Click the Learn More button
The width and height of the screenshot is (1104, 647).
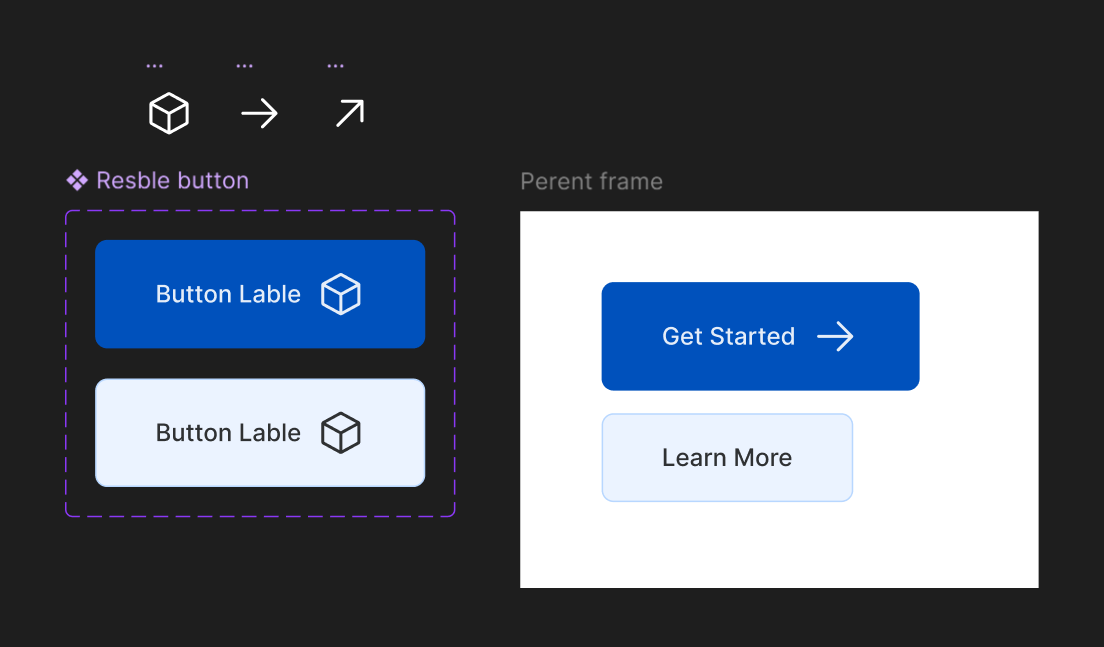pyautogui.click(x=727, y=458)
